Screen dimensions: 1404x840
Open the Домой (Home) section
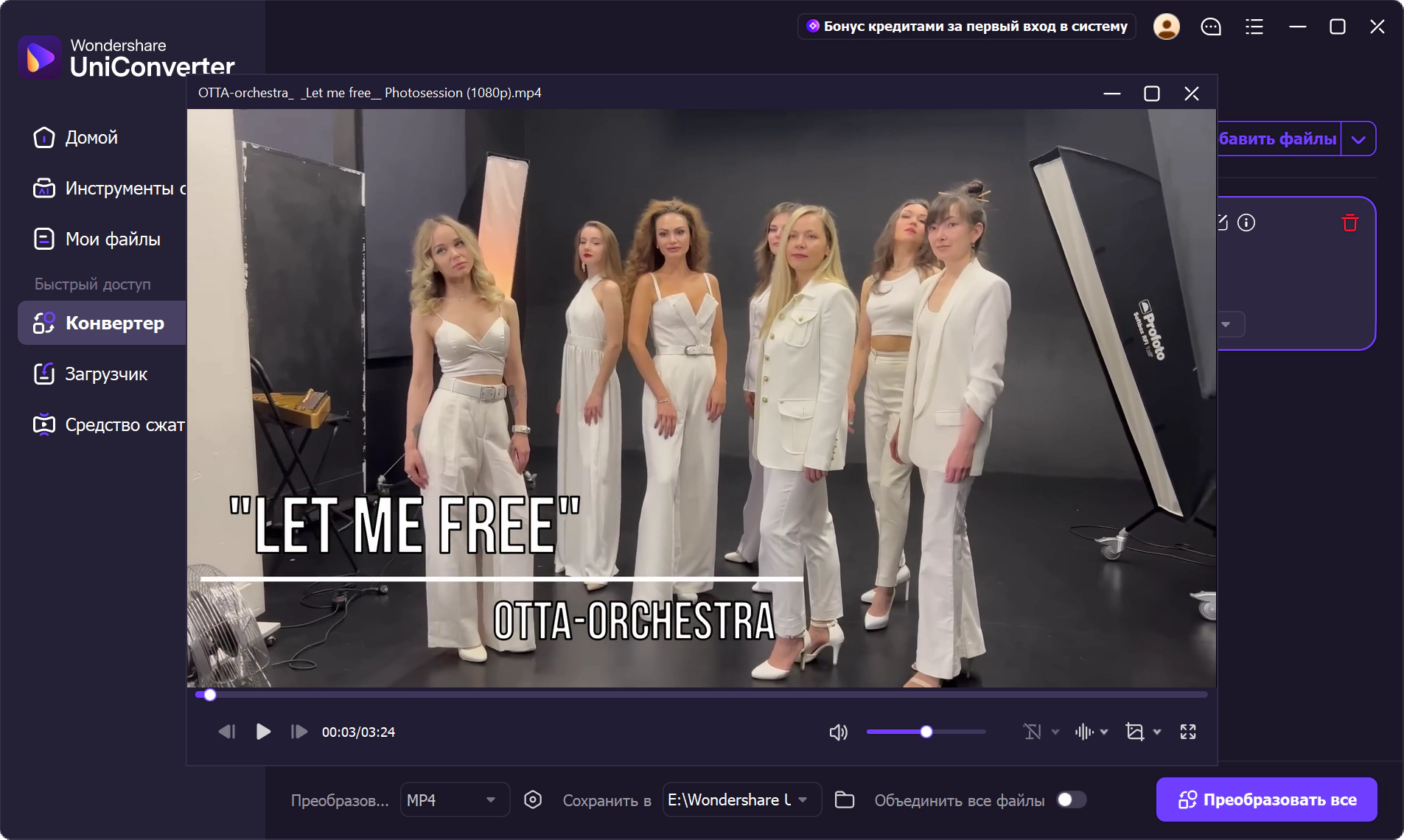tap(76, 138)
